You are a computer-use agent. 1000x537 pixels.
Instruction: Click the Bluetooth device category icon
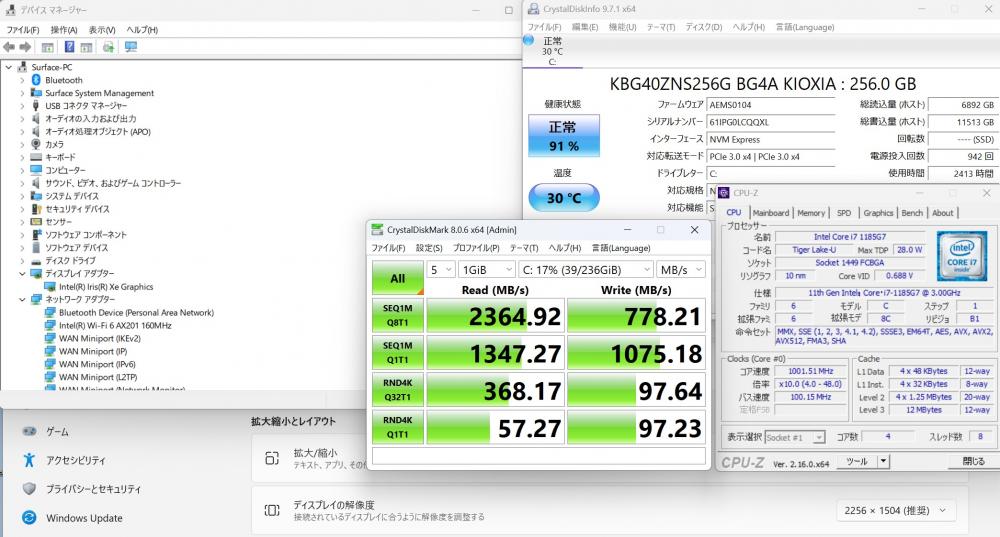point(36,80)
